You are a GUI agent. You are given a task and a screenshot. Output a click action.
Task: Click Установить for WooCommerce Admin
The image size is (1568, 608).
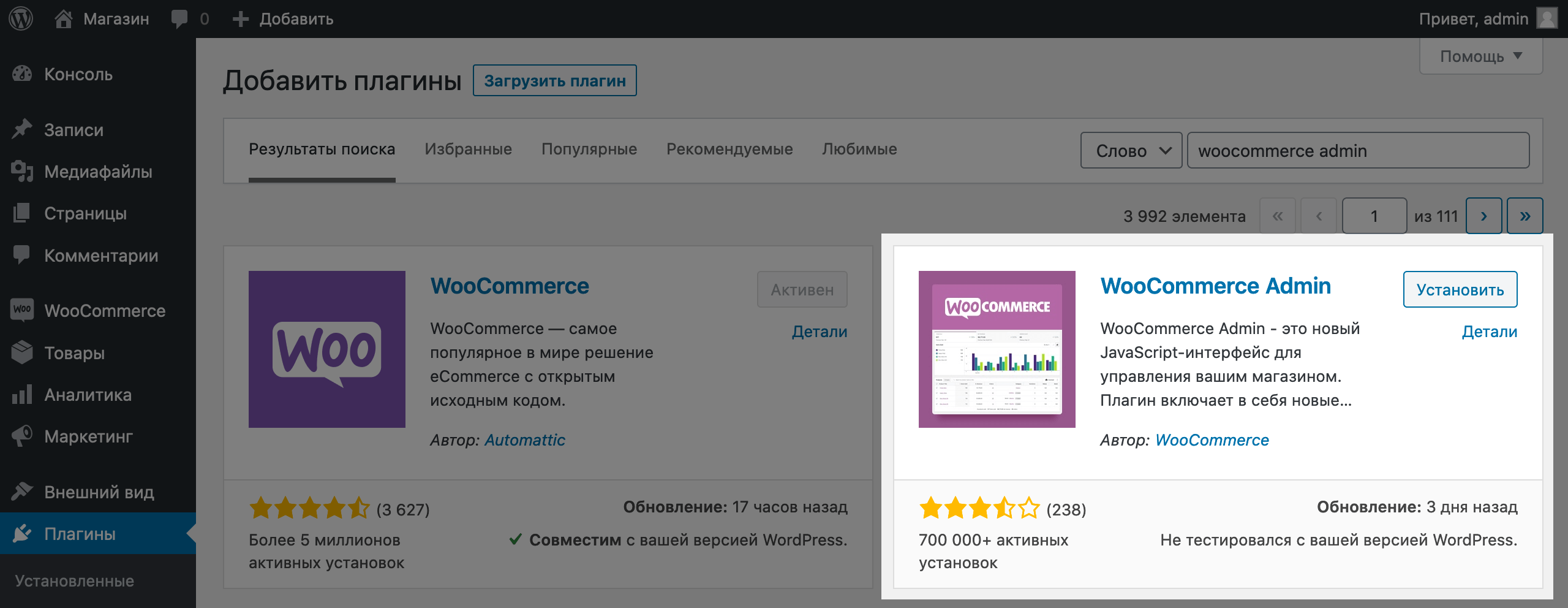pos(1460,289)
